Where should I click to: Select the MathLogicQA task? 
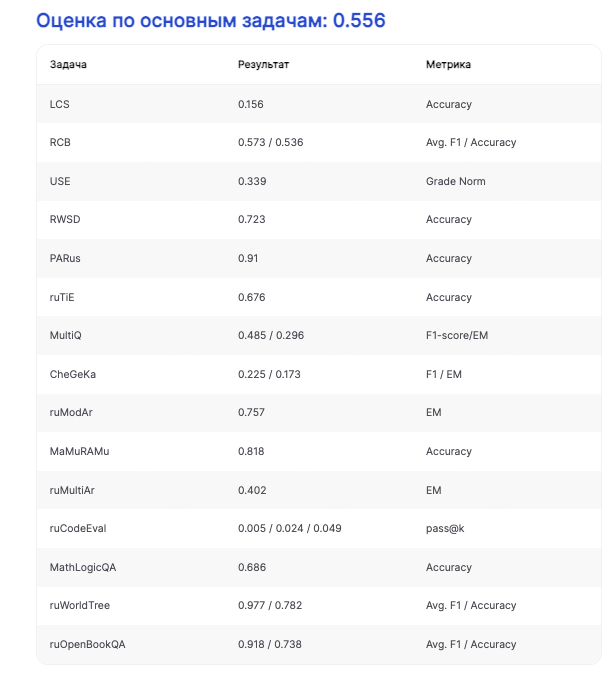(83, 567)
